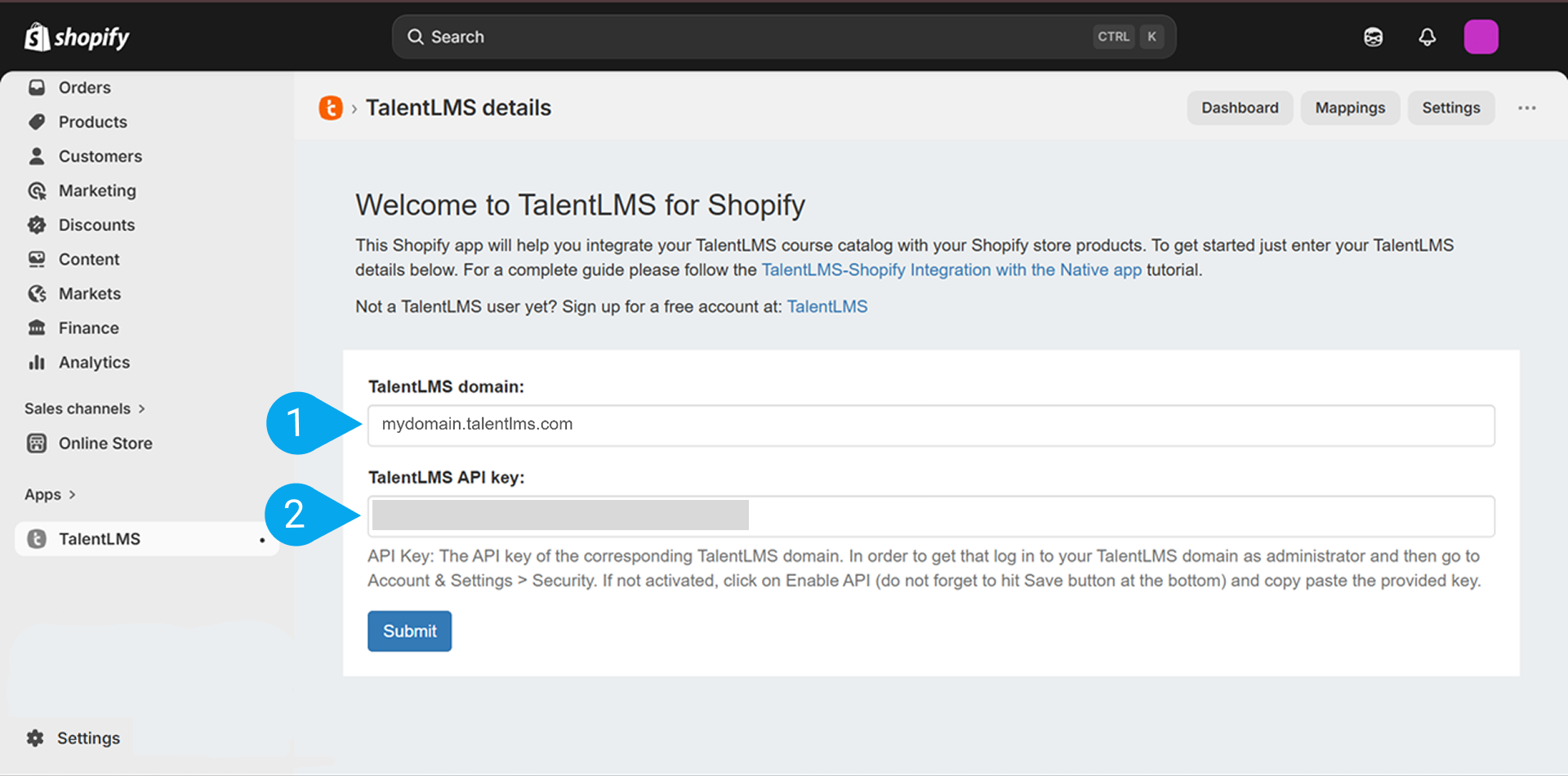1568x776 pixels.
Task: Open the TalentLMS Settings tab
Action: tap(1451, 108)
